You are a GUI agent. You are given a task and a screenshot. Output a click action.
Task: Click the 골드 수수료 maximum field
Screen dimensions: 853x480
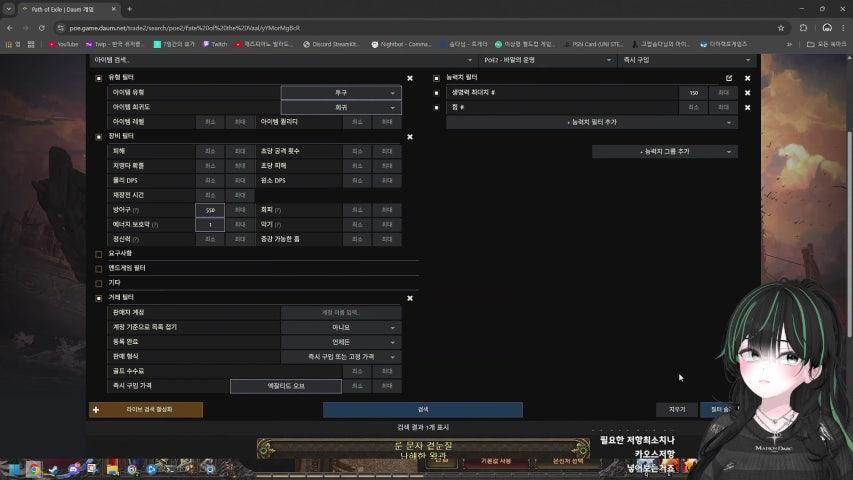387,372
